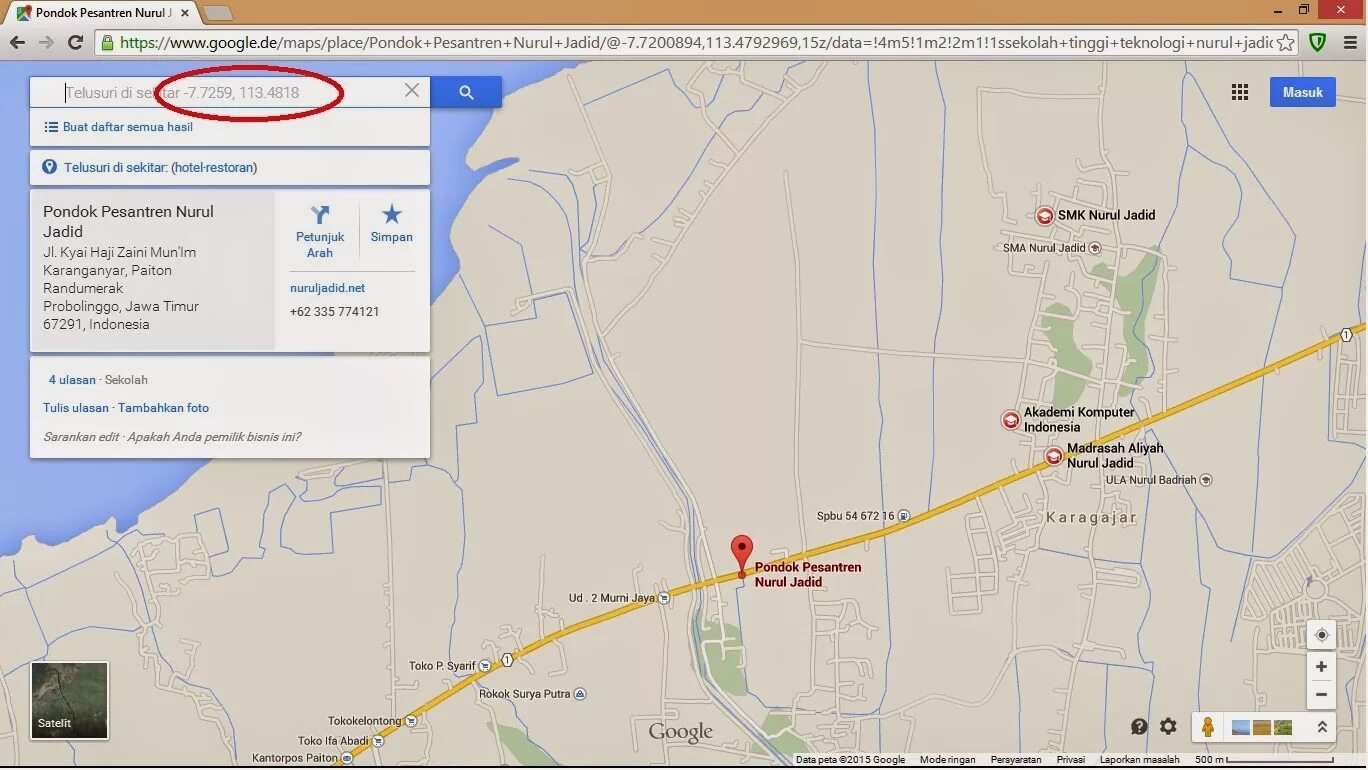This screenshot has height=770, width=1368.
Task: Click Sarankan edit link
Action: [x=81, y=437]
